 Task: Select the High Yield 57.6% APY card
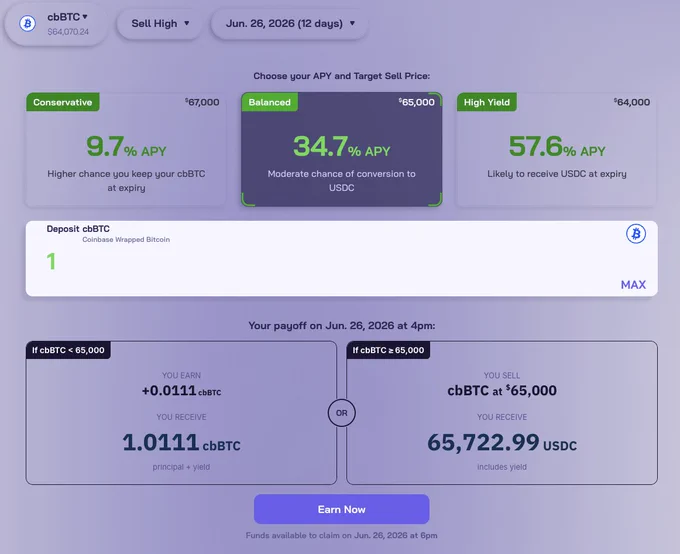556,149
